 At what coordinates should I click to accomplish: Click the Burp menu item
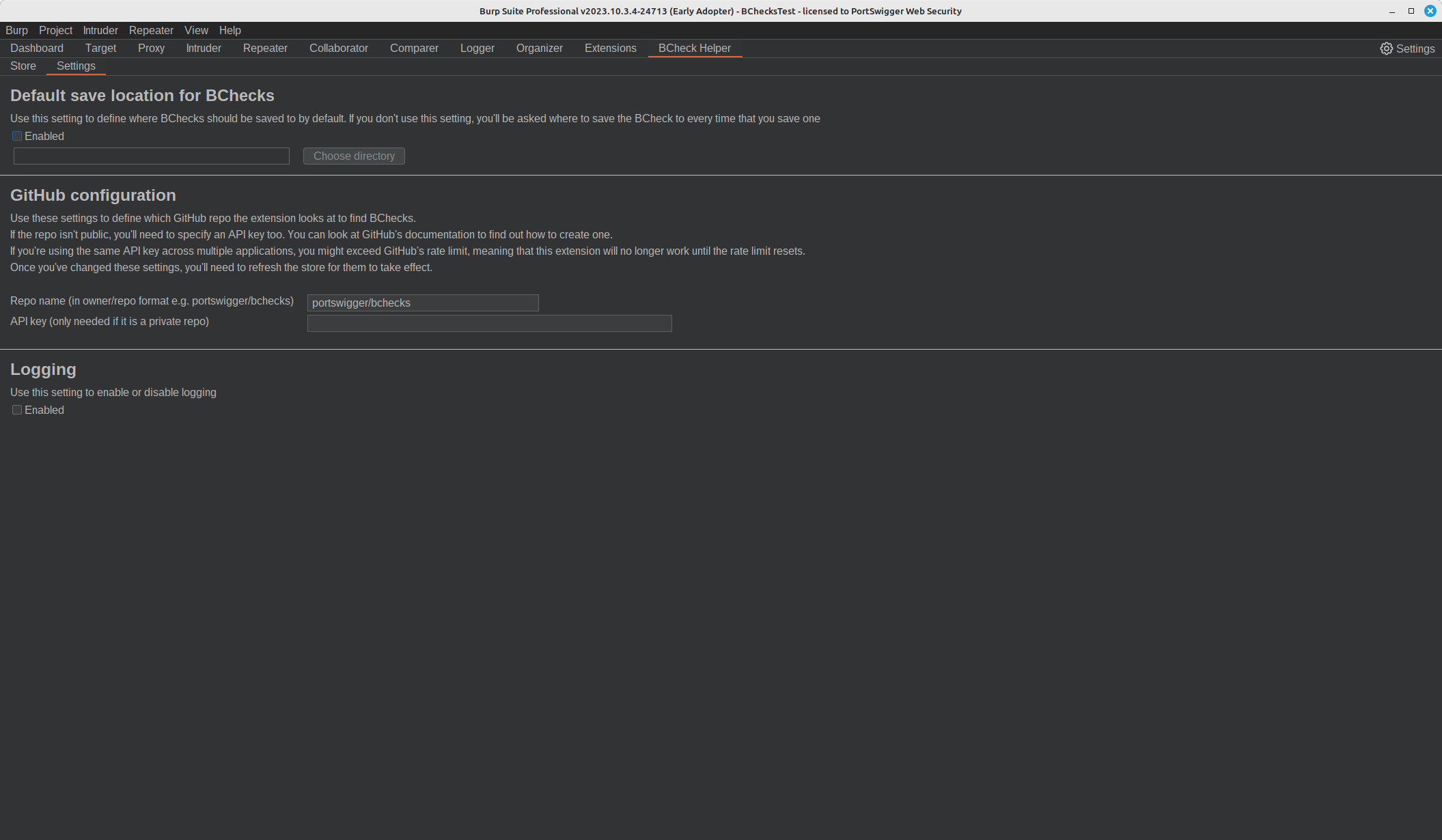click(16, 30)
